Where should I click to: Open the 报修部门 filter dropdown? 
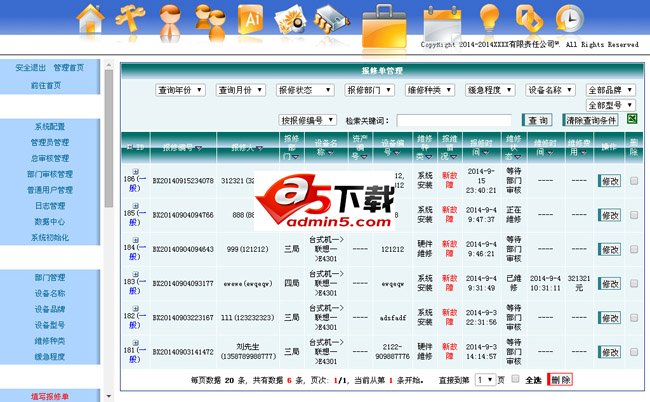pyautogui.click(x=369, y=90)
